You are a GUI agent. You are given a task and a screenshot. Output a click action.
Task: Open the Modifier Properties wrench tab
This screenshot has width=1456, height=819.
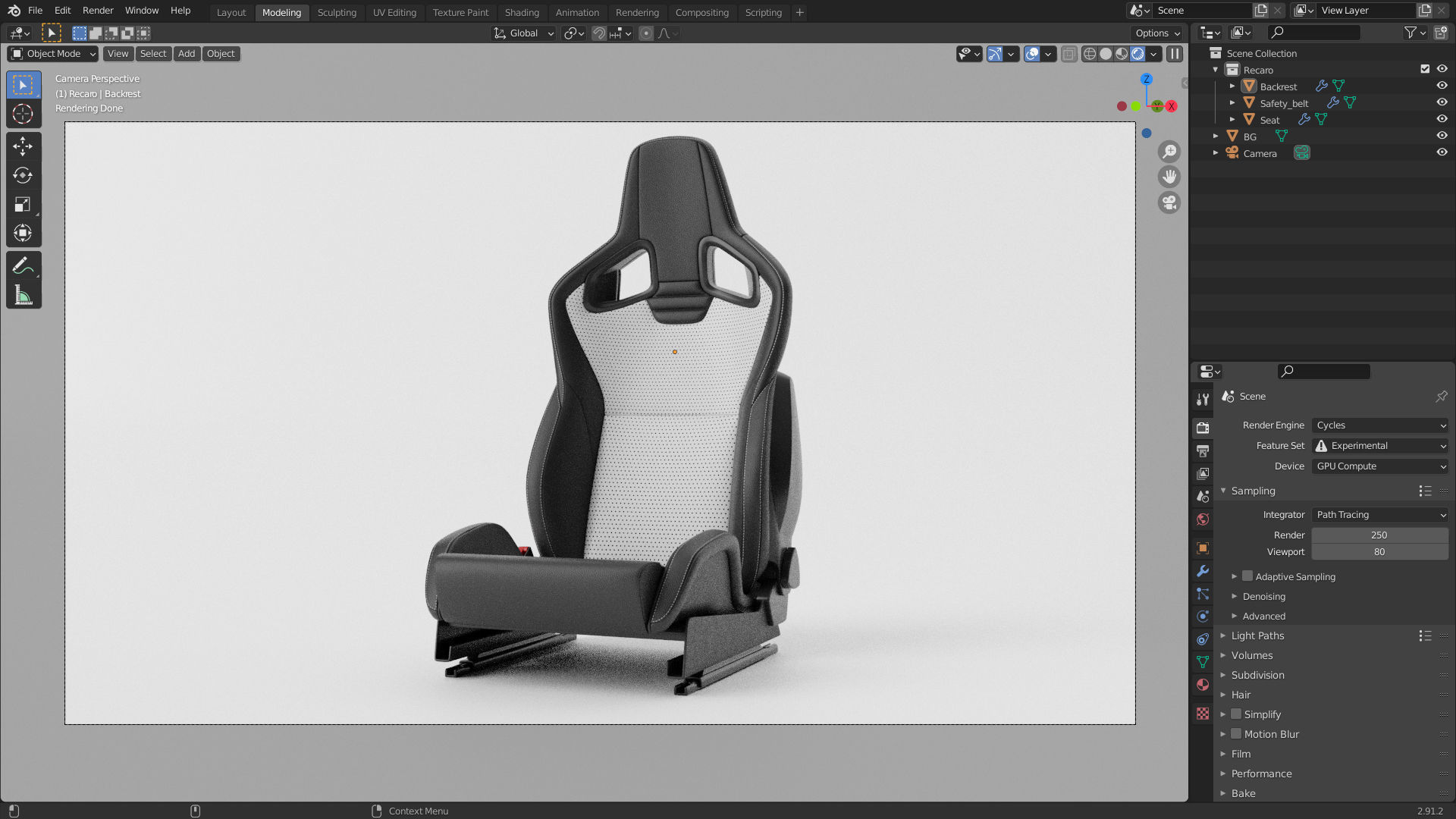(x=1203, y=571)
